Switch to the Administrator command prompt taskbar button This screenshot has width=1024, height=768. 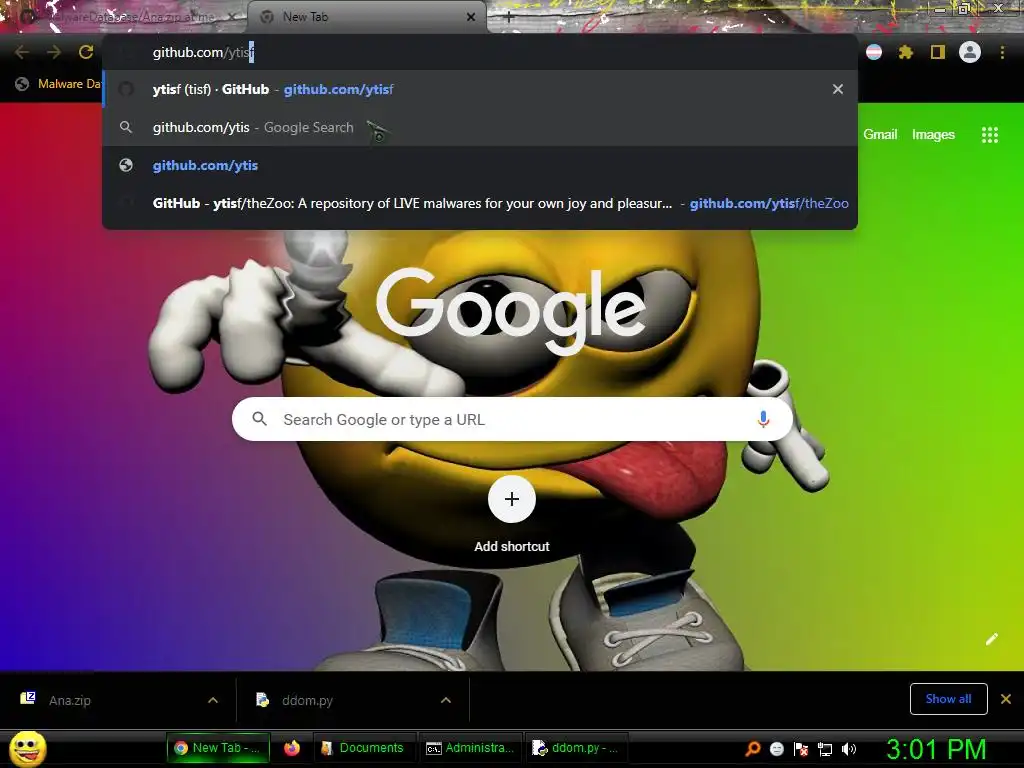pyautogui.click(x=470, y=748)
